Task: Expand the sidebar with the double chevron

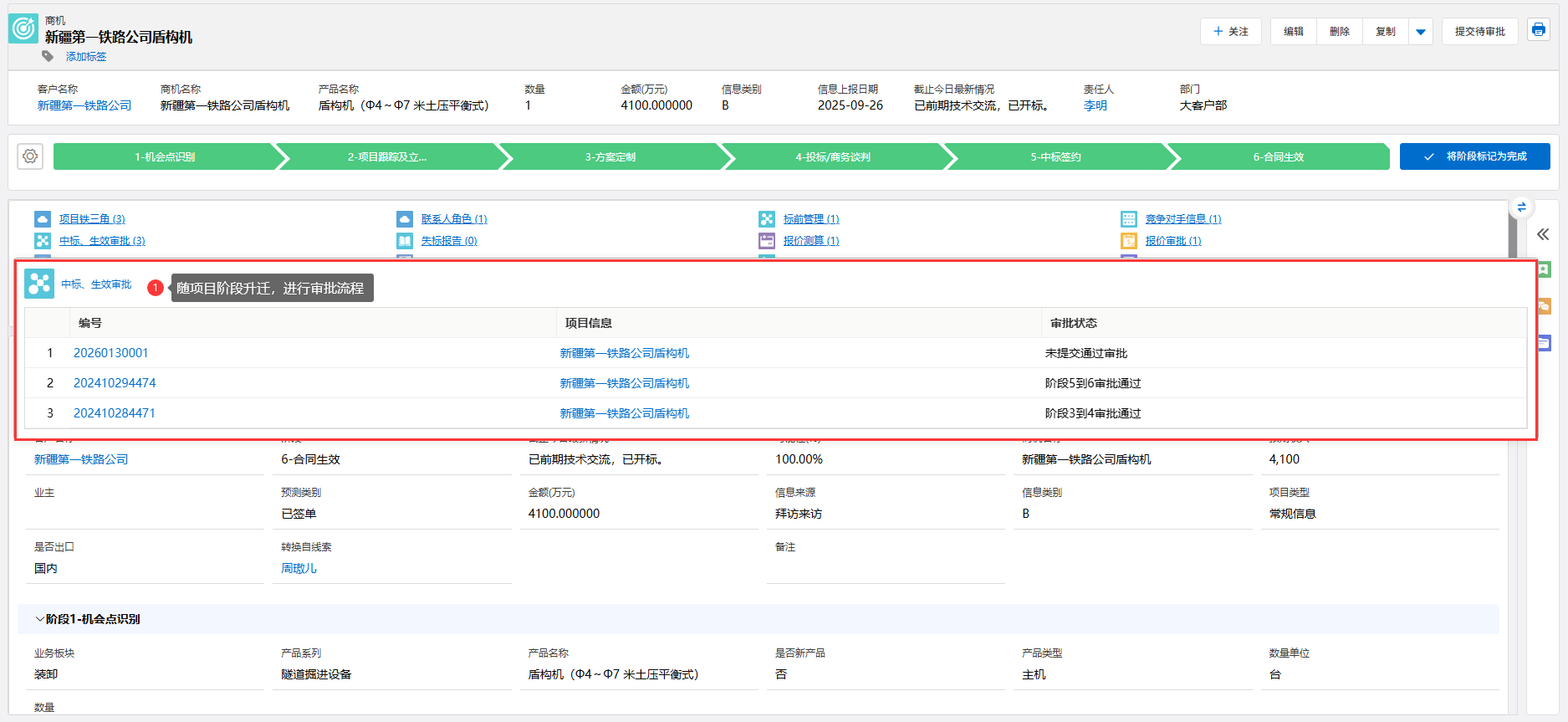Action: coord(1543,234)
